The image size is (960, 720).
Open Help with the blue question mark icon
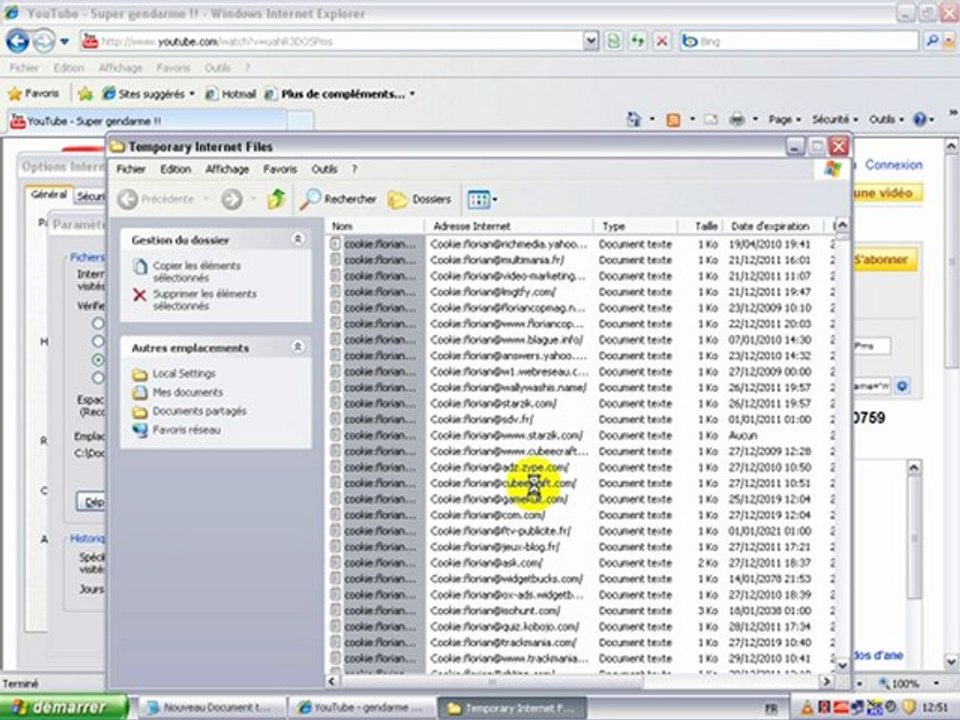pyautogui.click(x=920, y=119)
